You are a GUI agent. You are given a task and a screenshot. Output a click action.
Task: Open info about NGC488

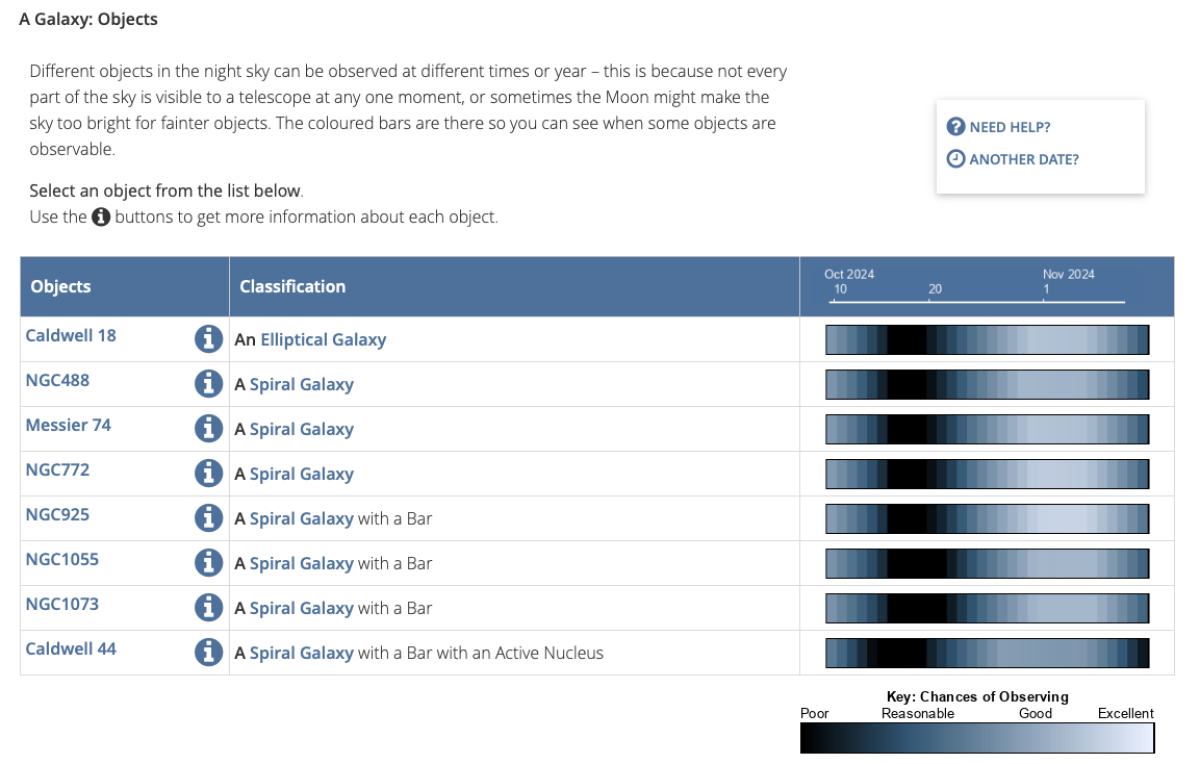click(x=208, y=383)
